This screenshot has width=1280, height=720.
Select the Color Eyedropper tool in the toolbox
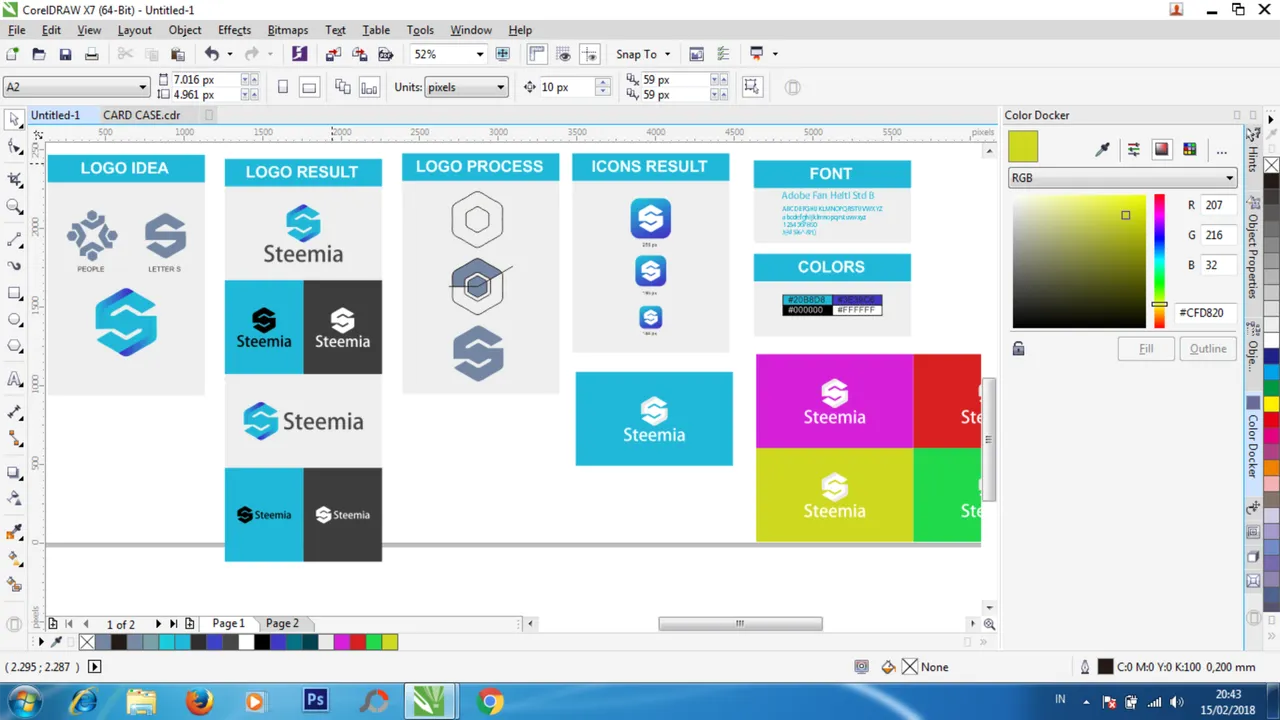click(x=14, y=531)
